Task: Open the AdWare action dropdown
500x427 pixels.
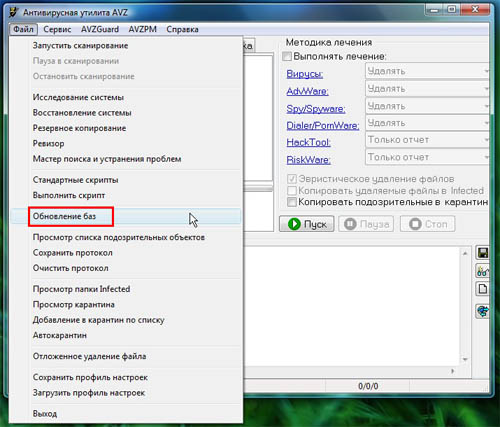Action: point(427,89)
